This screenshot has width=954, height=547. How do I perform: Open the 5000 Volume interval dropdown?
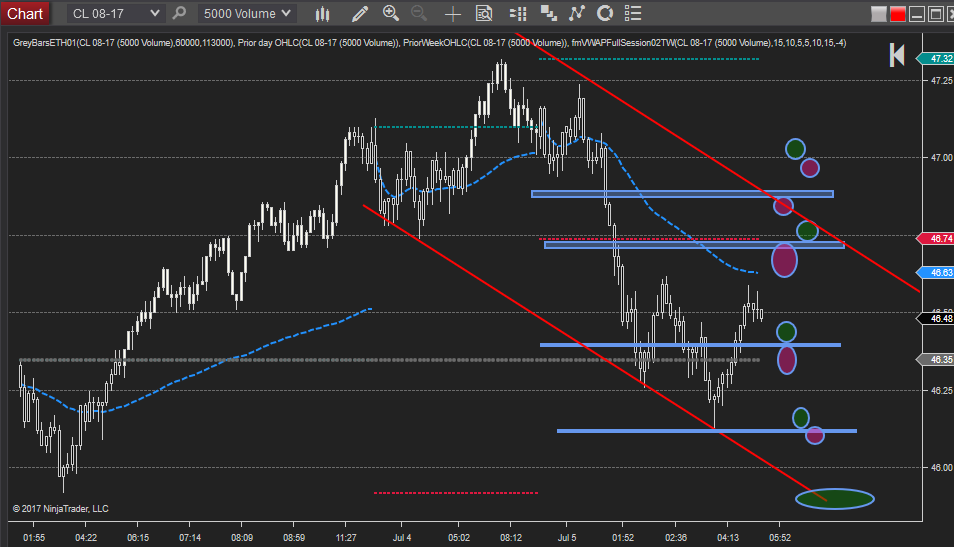[247, 13]
